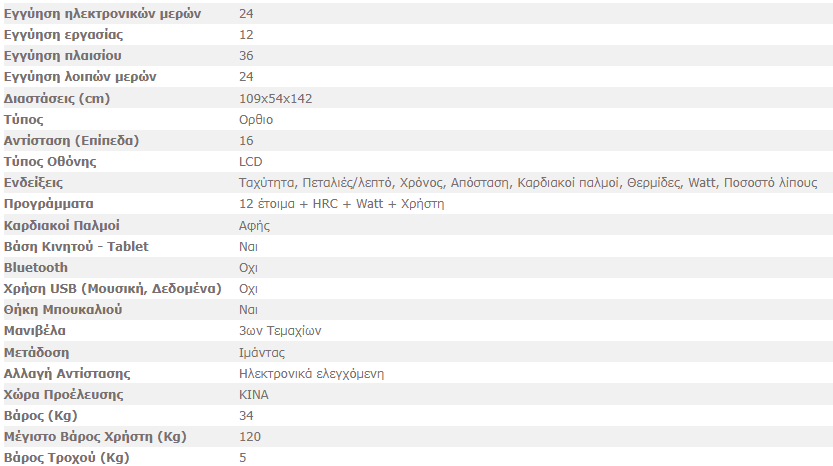
Task: Select the 'Αντίσταση (Επίπεδα)' label
Action: [71, 141]
